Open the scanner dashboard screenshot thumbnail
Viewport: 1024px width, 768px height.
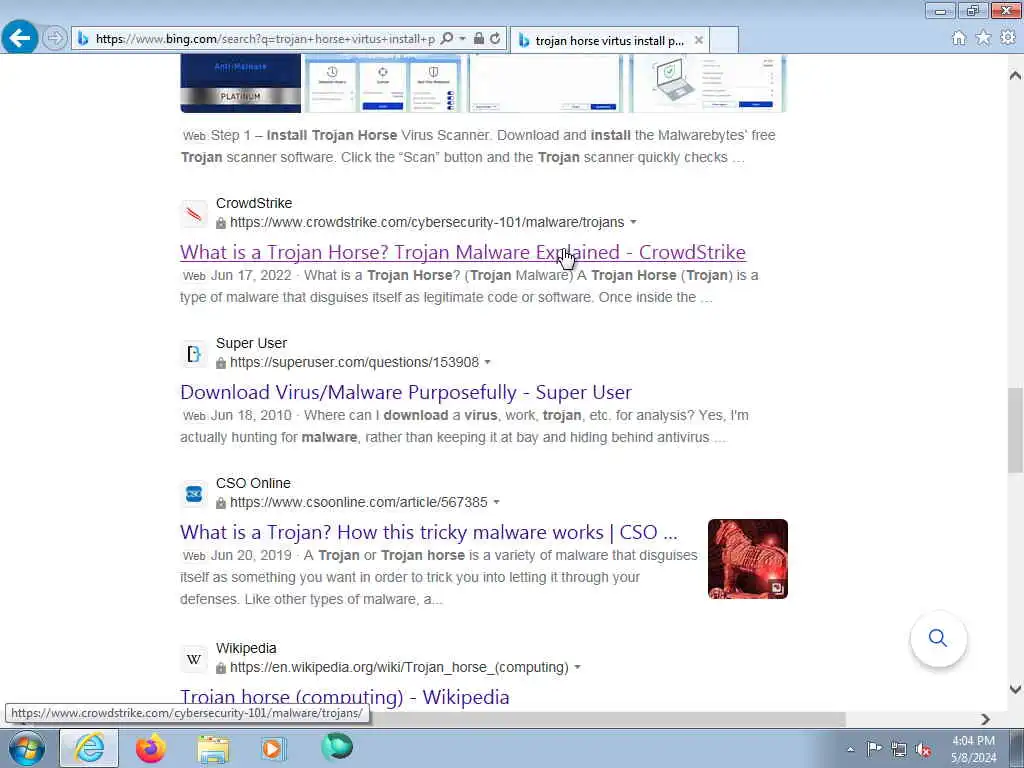383,84
